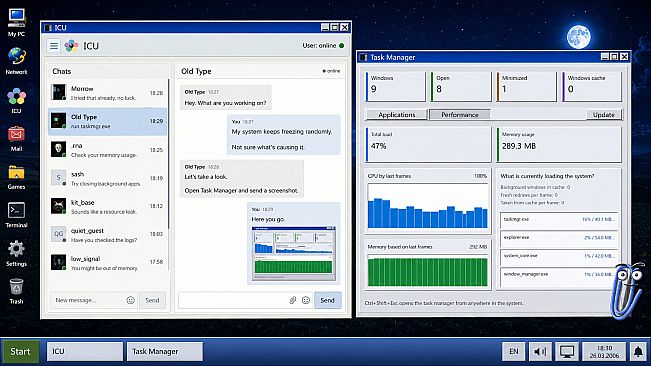Select the Performance tab

(460, 115)
